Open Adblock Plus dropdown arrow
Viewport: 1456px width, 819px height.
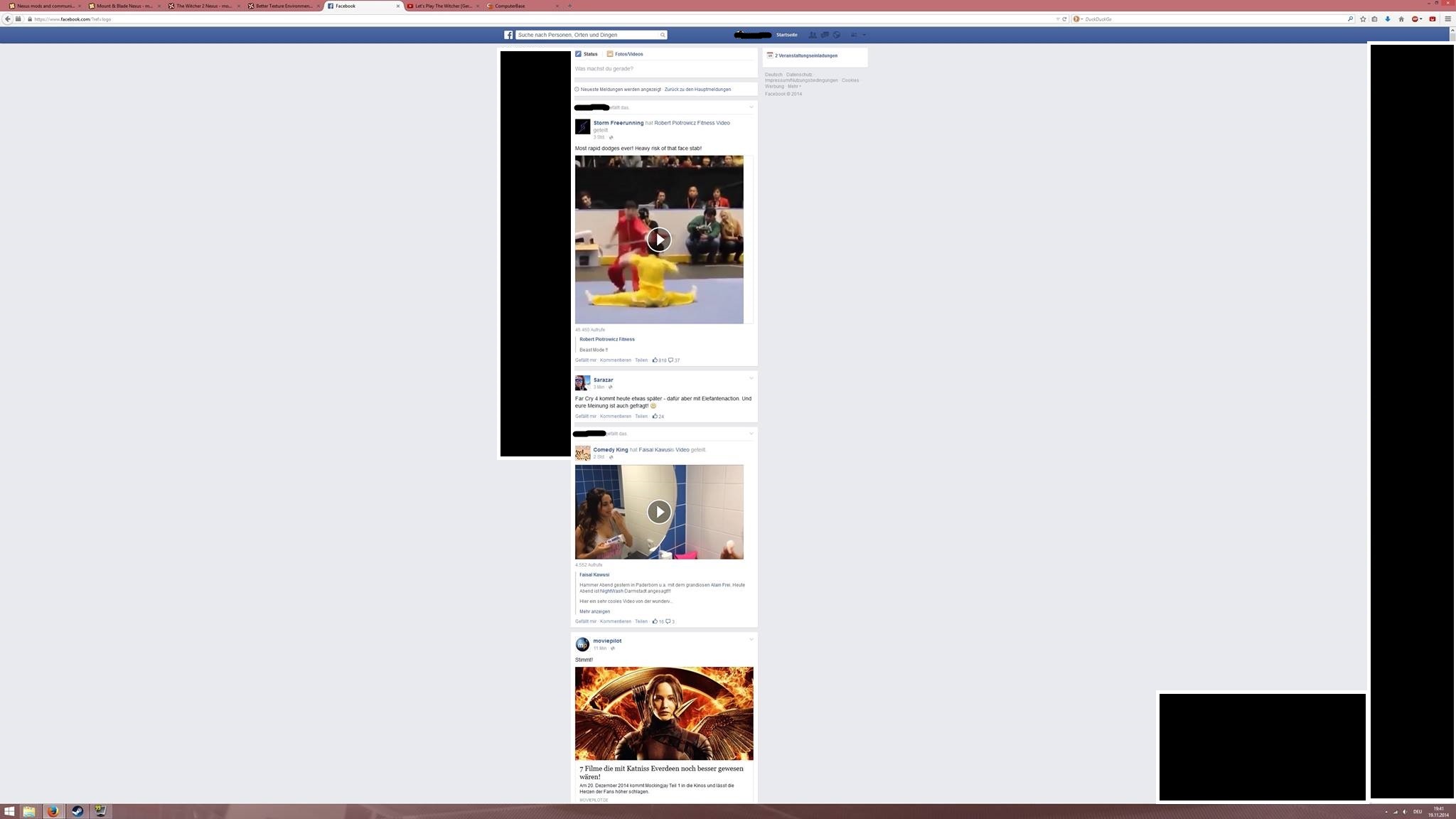point(1421,19)
